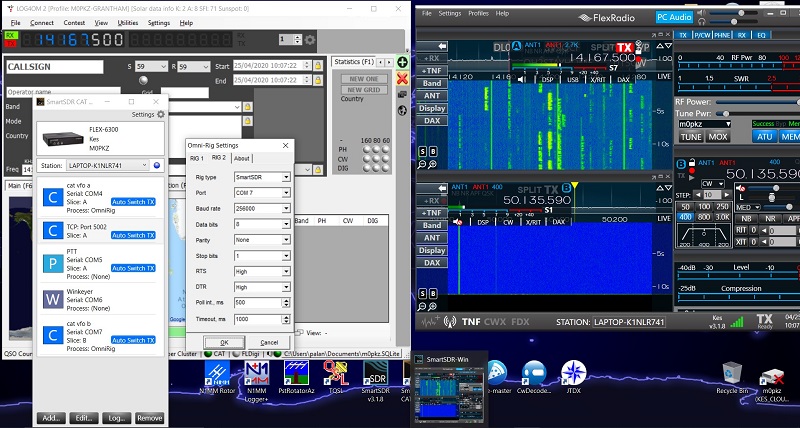Viewport: 800px width, 428px height.
Task: Click the 'cat vfo a' COM4 port icon
Action: point(53,197)
